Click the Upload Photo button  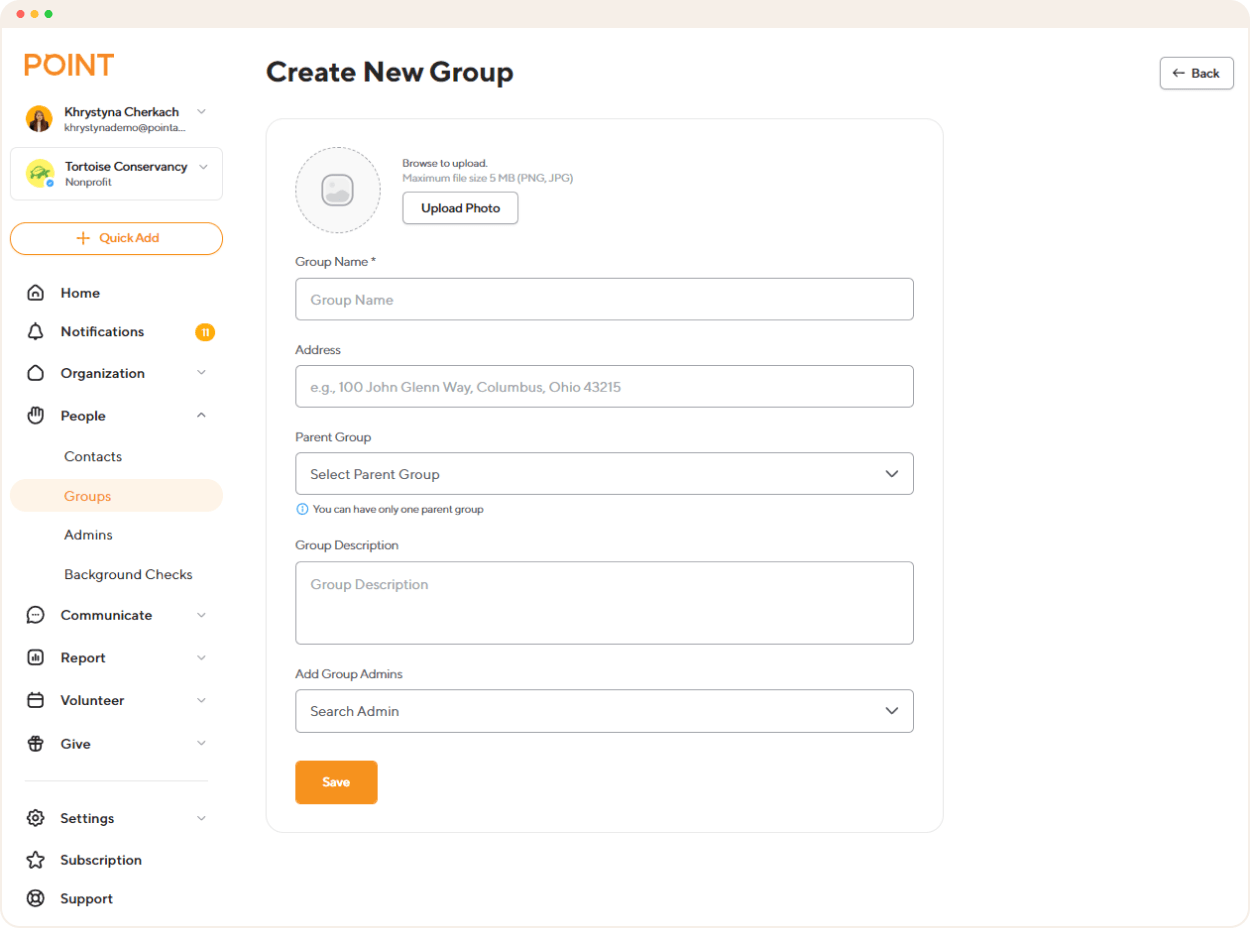(x=460, y=208)
